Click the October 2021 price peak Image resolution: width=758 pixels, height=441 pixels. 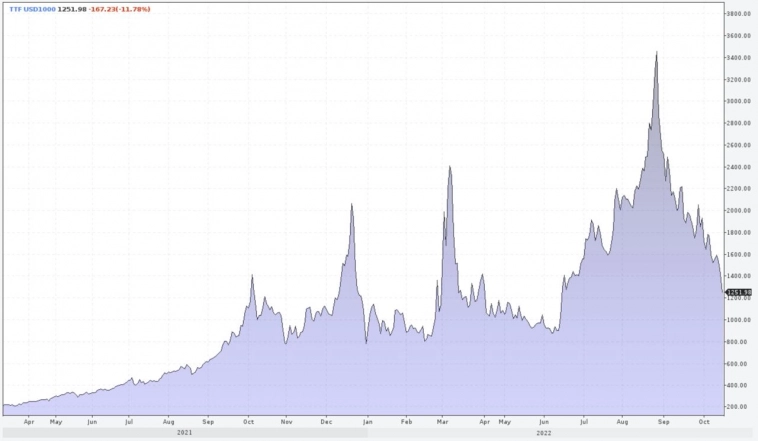click(x=252, y=275)
